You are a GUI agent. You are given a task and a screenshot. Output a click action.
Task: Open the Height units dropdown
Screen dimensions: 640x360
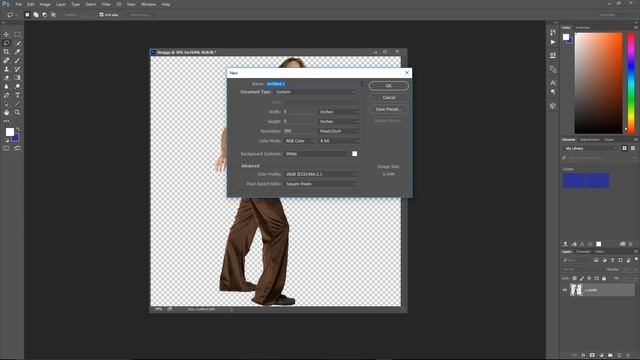pyautogui.click(x=339, y=122)
